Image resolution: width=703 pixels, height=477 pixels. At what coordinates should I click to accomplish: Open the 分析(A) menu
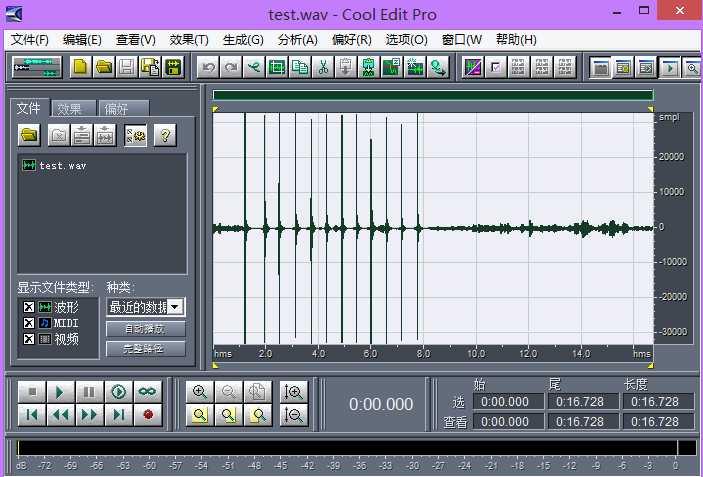pos(297,40)
